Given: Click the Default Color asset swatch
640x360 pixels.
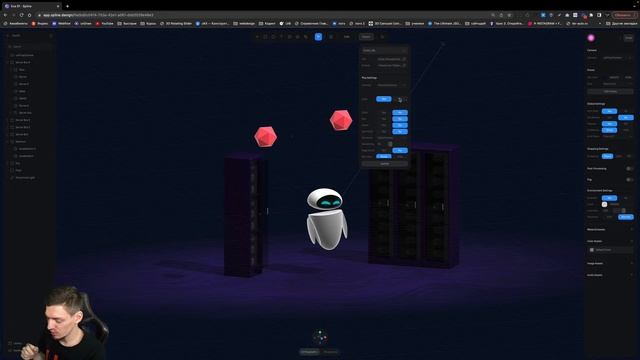Looking at the screenshot, I should 592,250.
